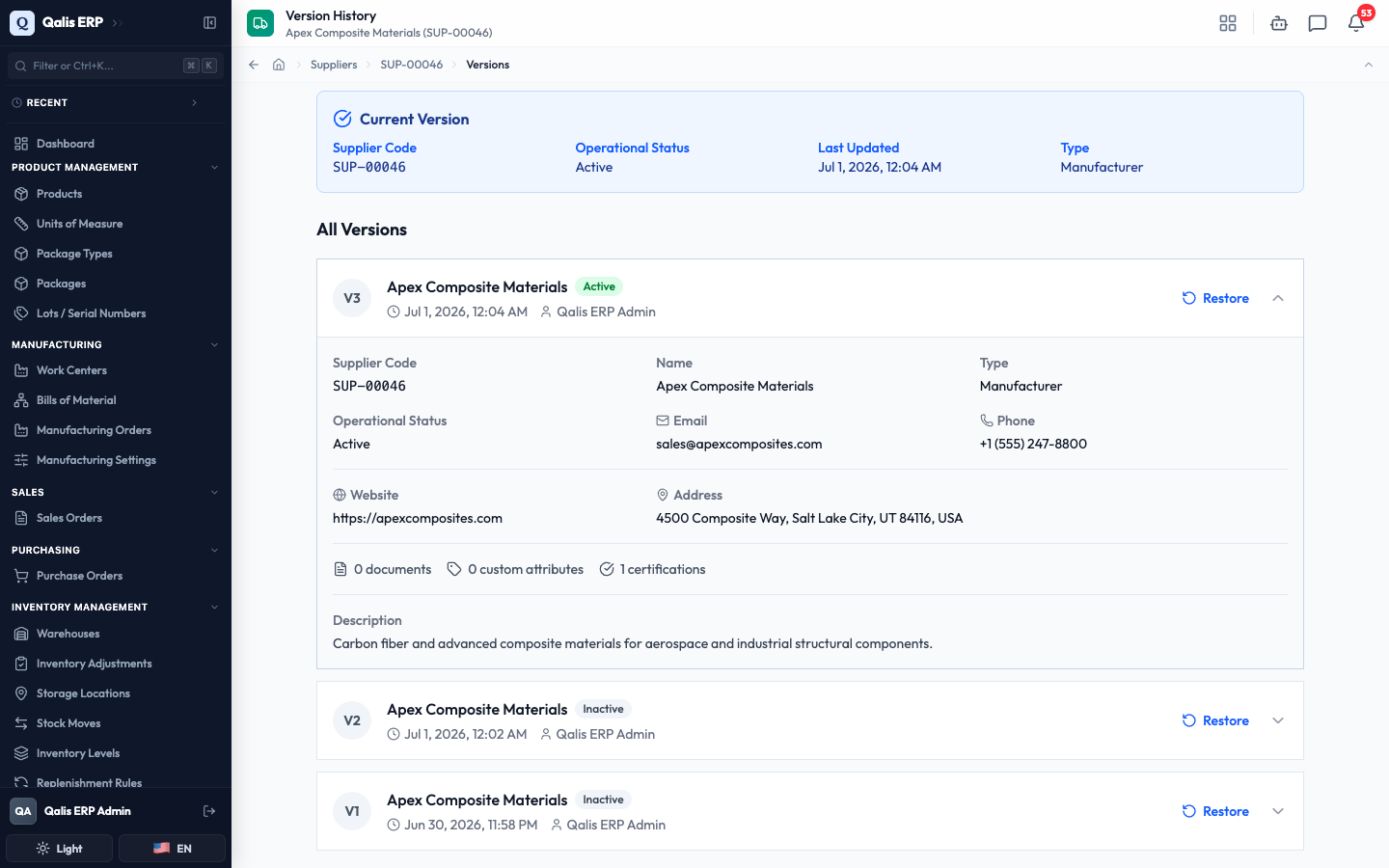Viewport: 1389px width, 868px height.
Task: Click the green supplier truck icon
Action: [x=260, y=23]
